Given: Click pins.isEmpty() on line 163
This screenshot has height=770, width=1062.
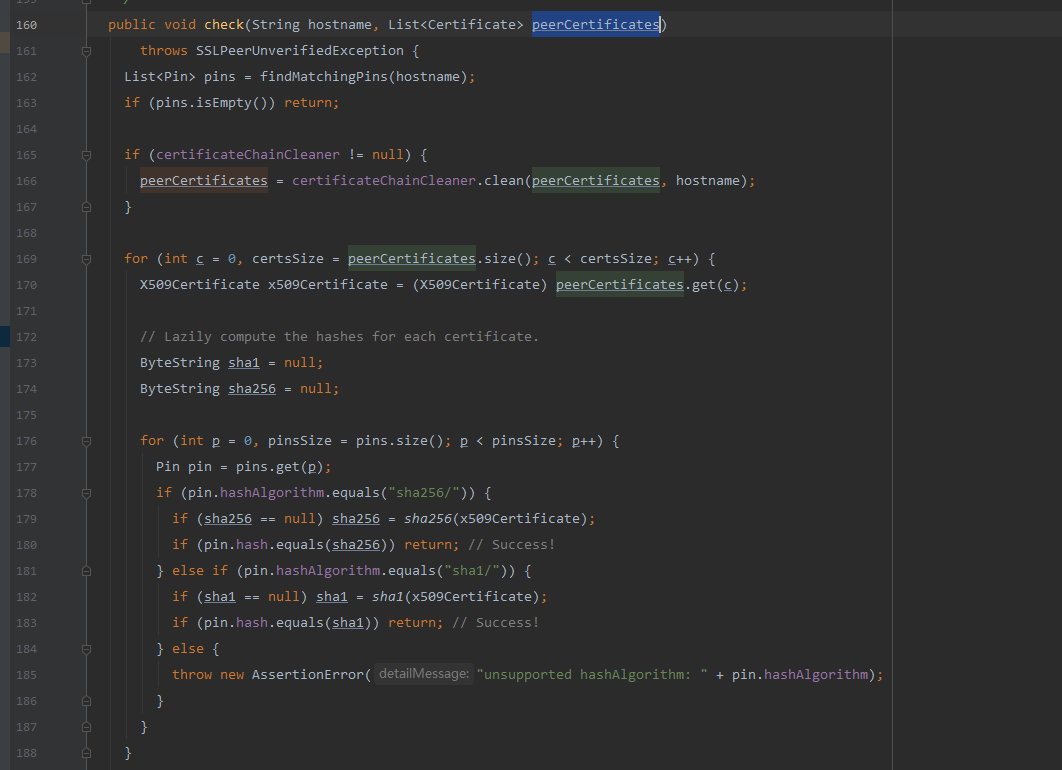Looking at the screenshot, I should coord(212,103).
